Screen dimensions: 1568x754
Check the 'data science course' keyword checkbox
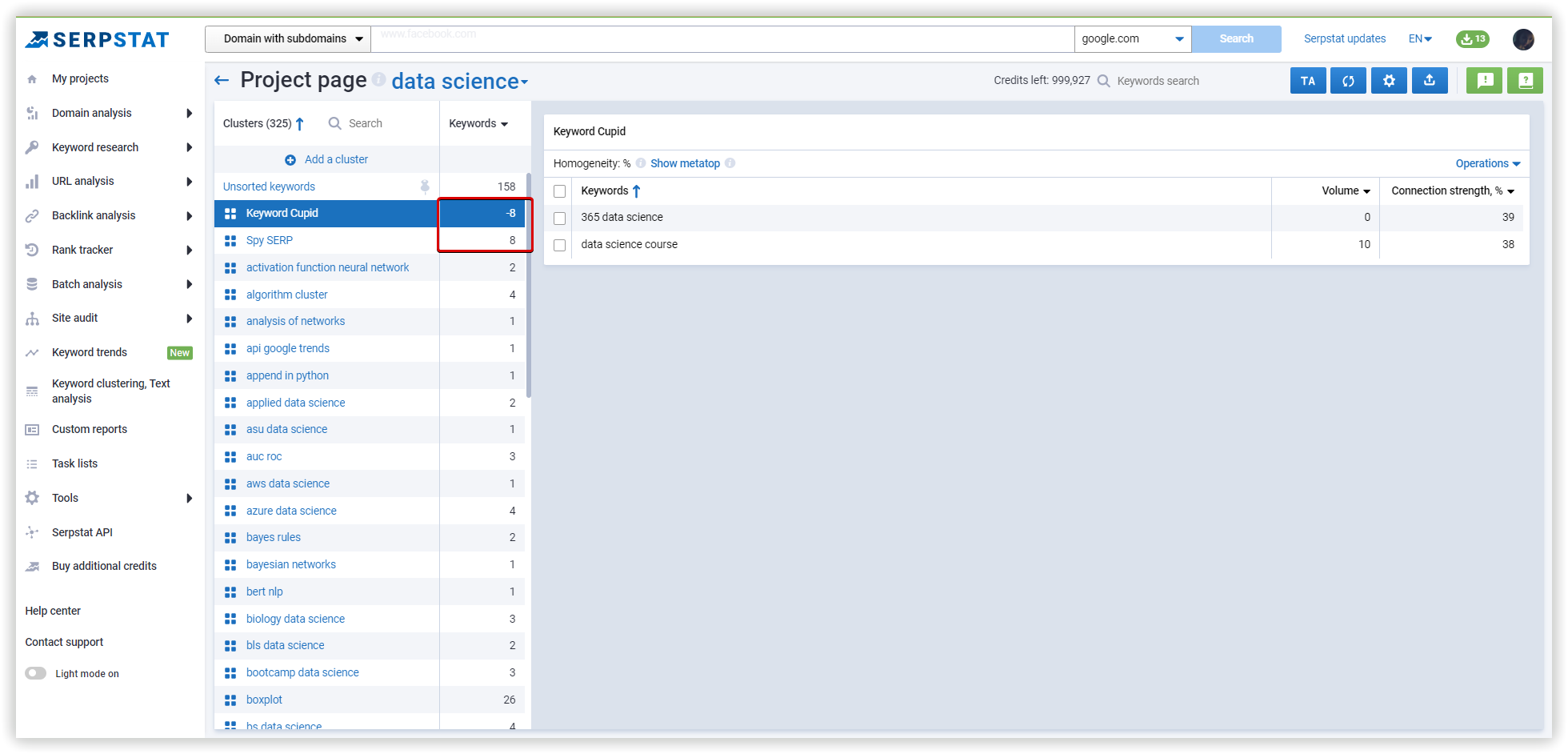(x=560, y=245)
